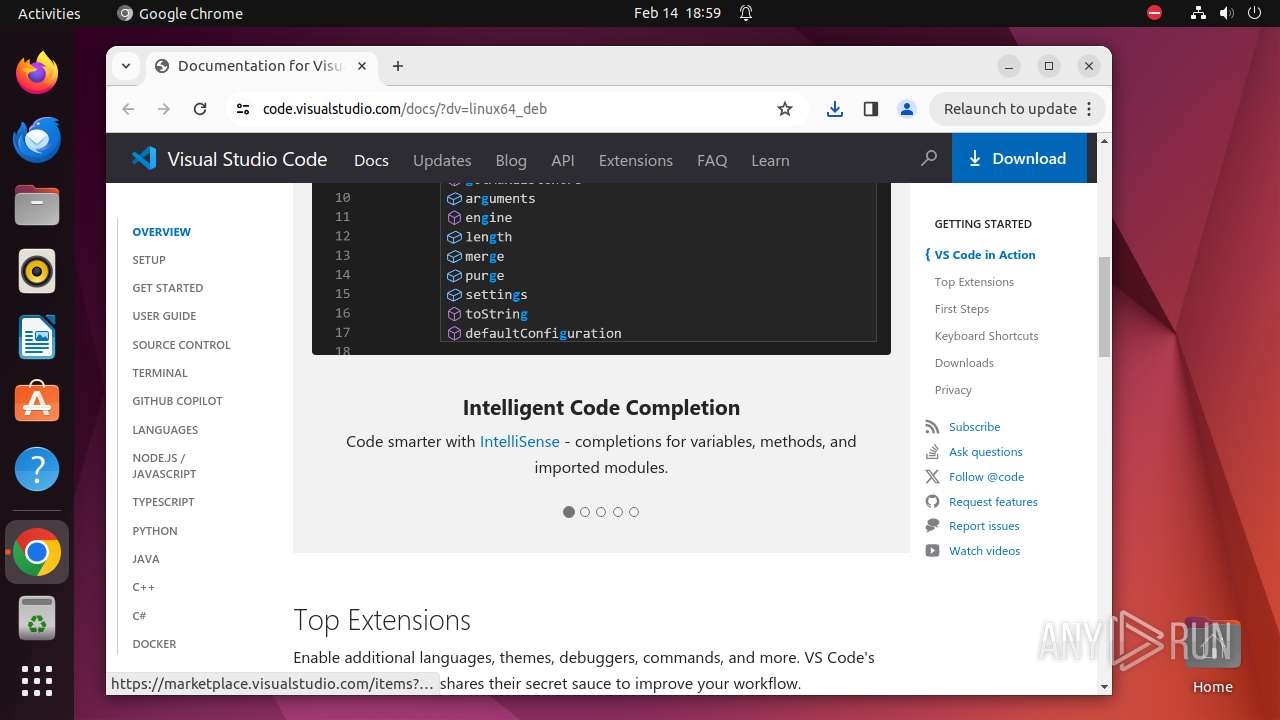Click the page vertical scrollbar thumb
Viewport: 1280px width, 720px height.
[1104, 306]
